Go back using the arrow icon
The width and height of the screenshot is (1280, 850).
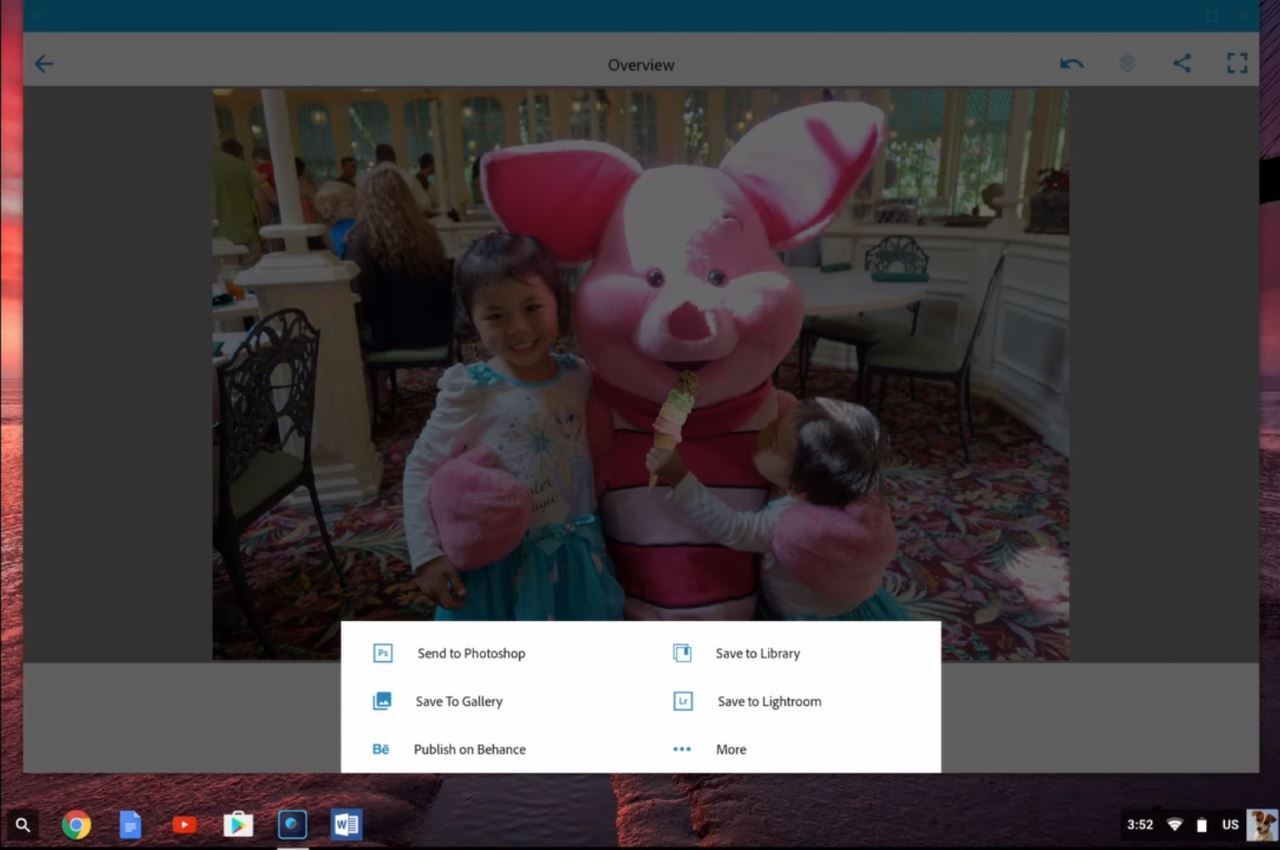44,64
